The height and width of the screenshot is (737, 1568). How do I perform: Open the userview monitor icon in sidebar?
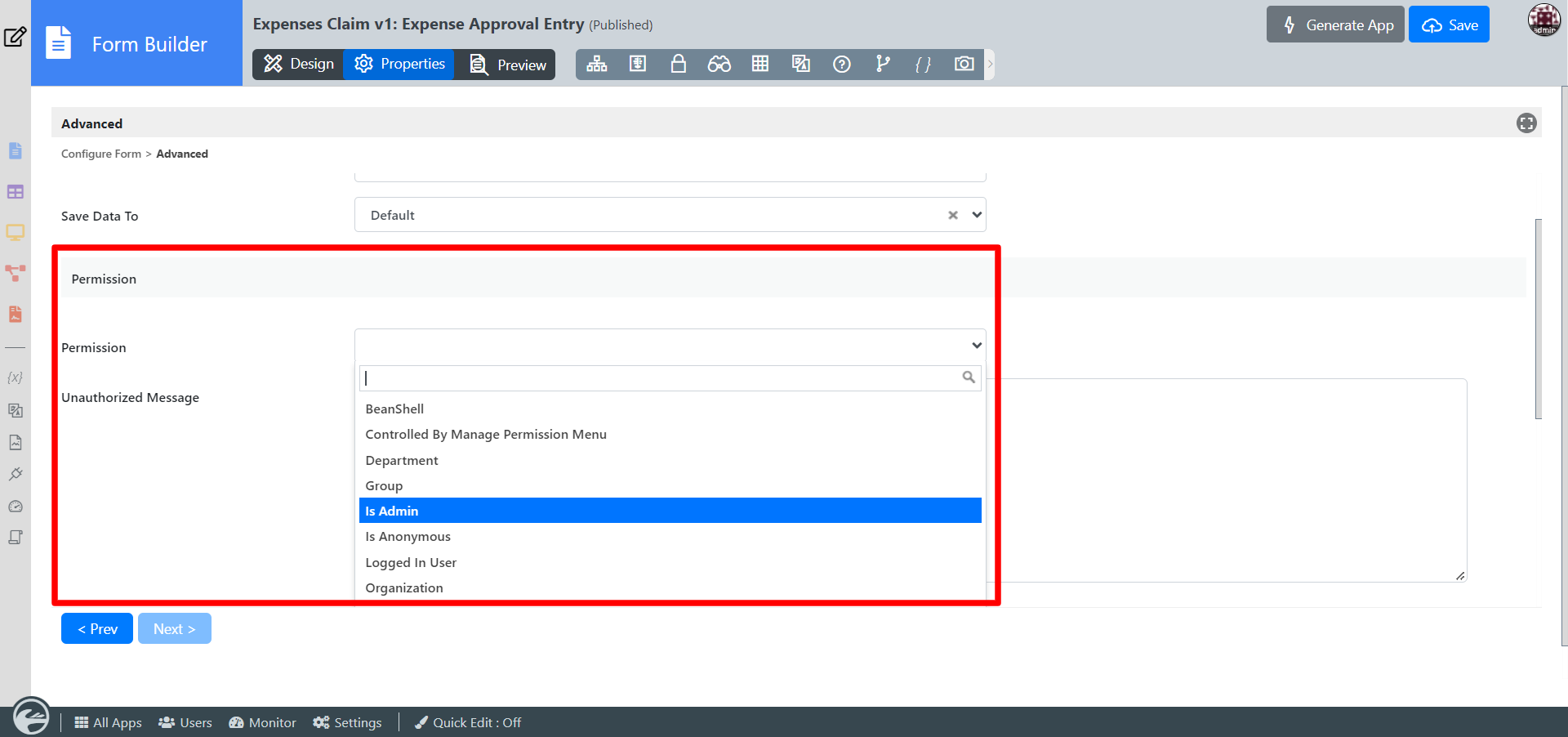[16, 233]
